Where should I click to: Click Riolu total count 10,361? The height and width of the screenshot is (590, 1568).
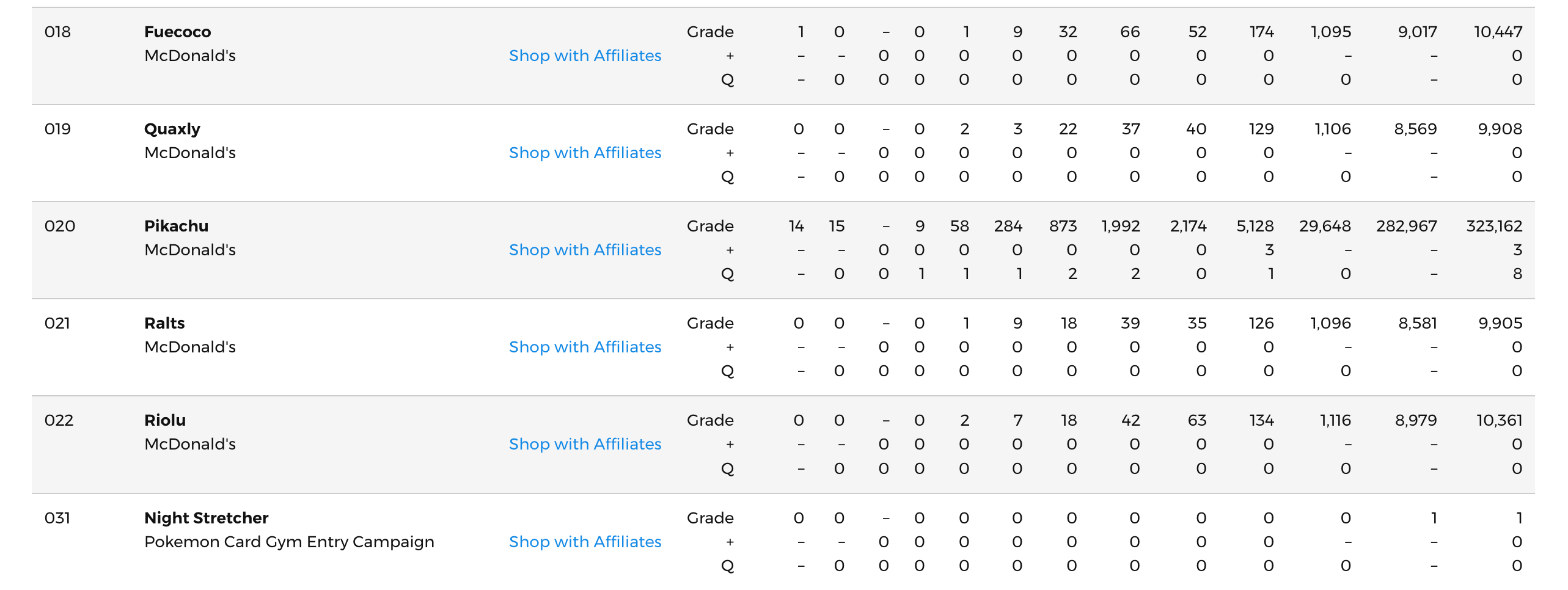pos(1499,420)
